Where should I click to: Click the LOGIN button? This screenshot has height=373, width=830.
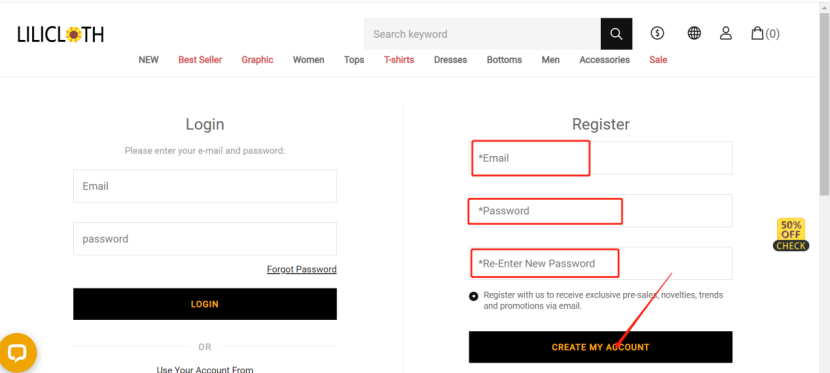205,304
